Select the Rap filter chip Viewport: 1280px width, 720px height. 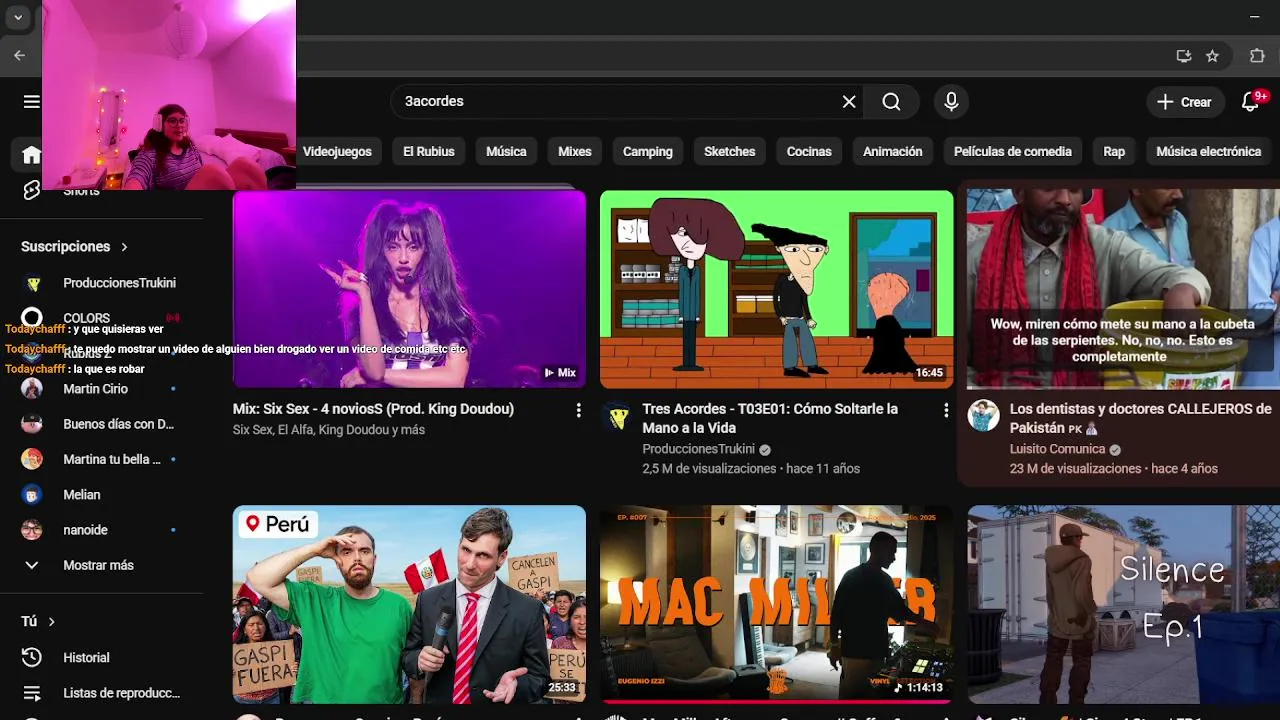tap(1114, 151)
